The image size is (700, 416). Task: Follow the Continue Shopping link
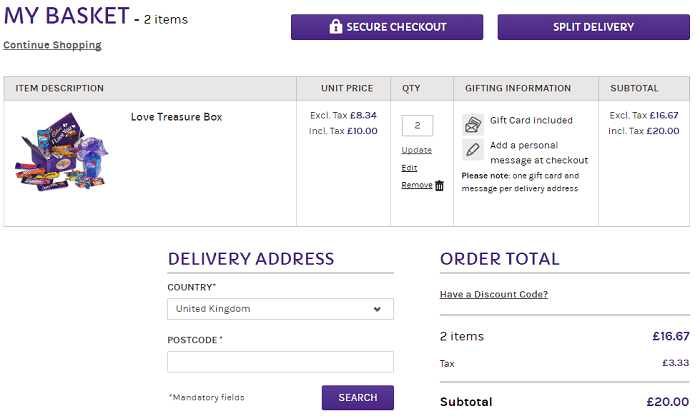pyautogui.click(x=52, y=45)
